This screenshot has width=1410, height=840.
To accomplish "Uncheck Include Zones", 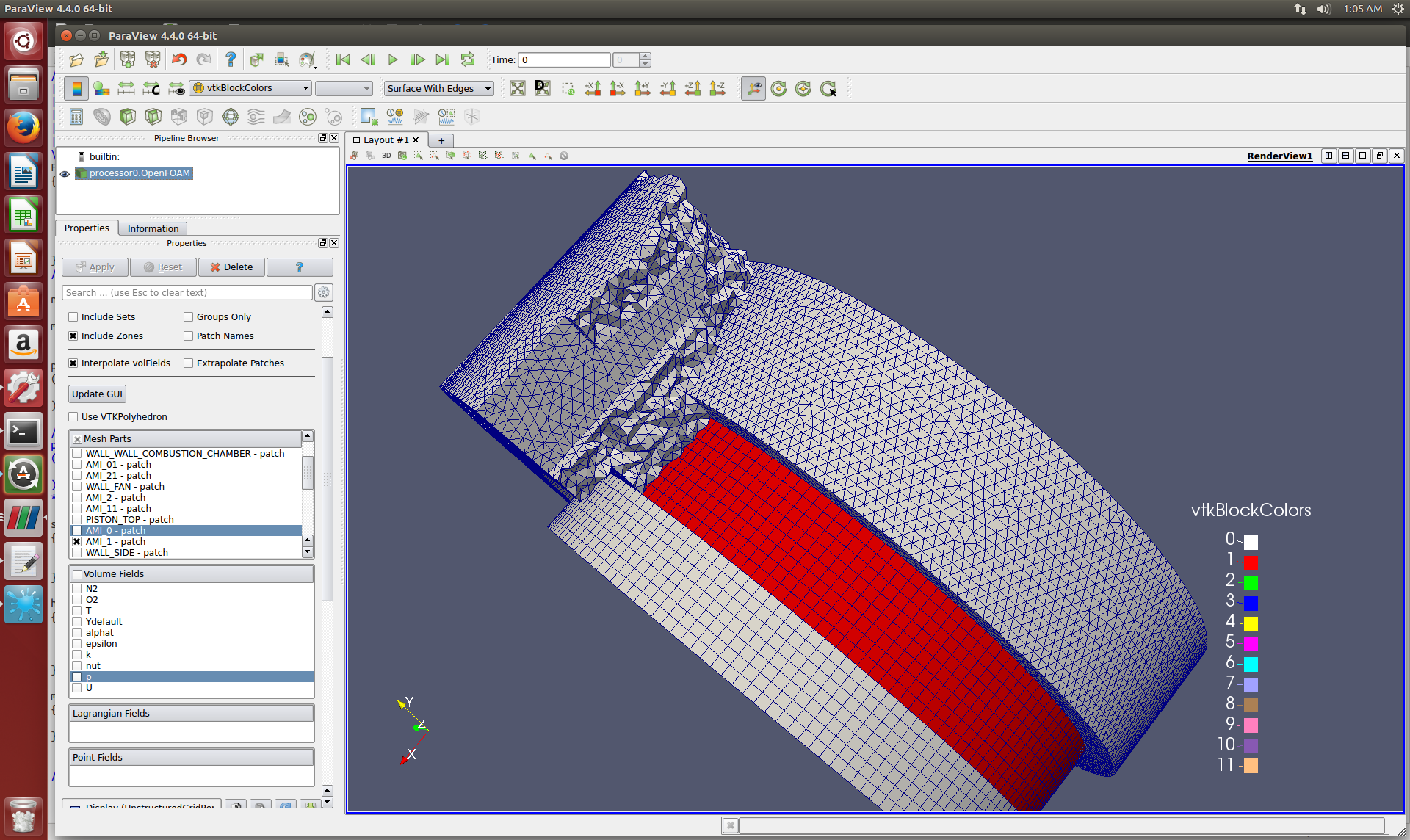I will 73,336.
